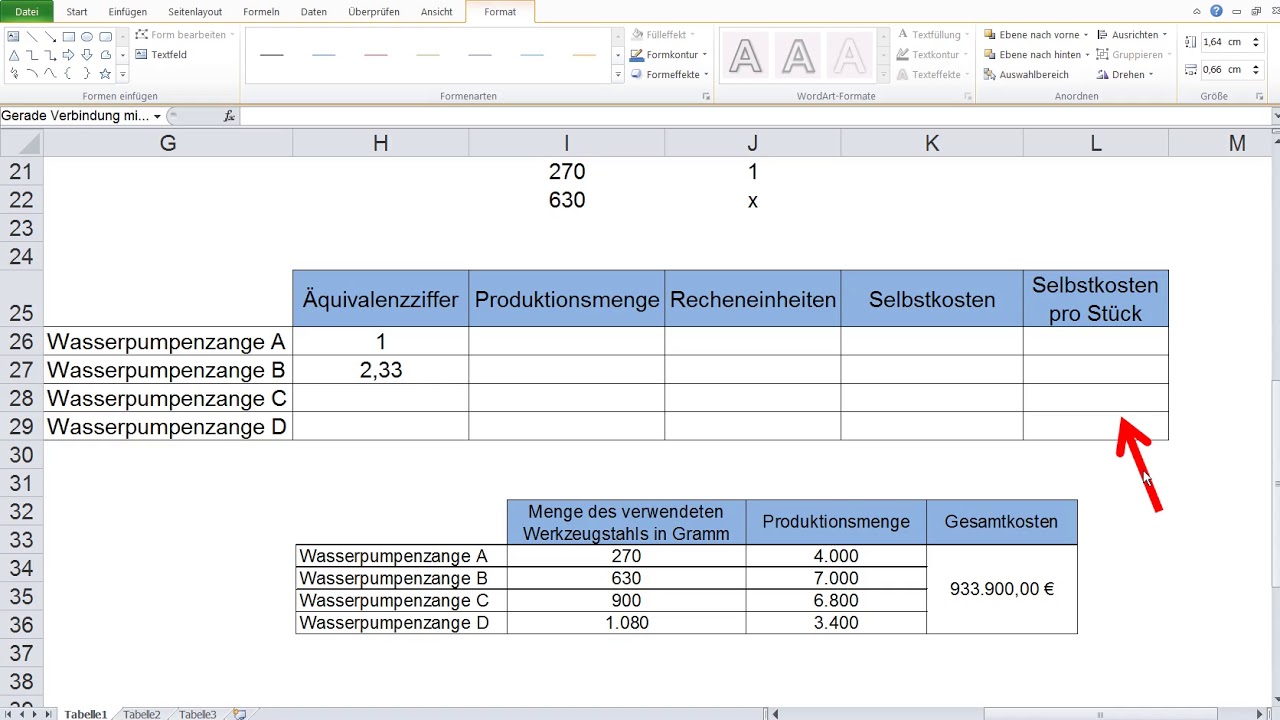Viewport: 1280px width, 720px height.
Task: Insert text box icon in shapes gallery
Action: [x=14, y=37]
